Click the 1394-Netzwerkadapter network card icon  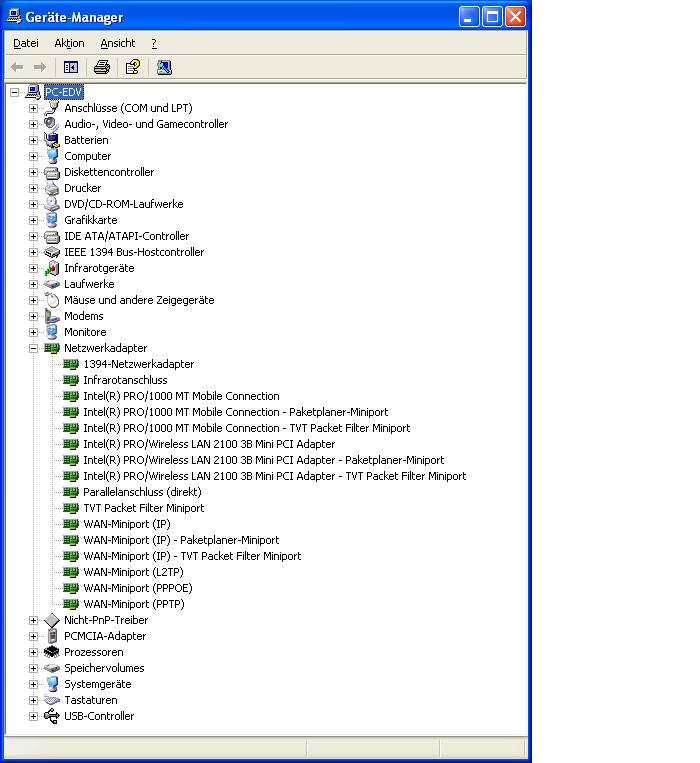pos(71,364)
